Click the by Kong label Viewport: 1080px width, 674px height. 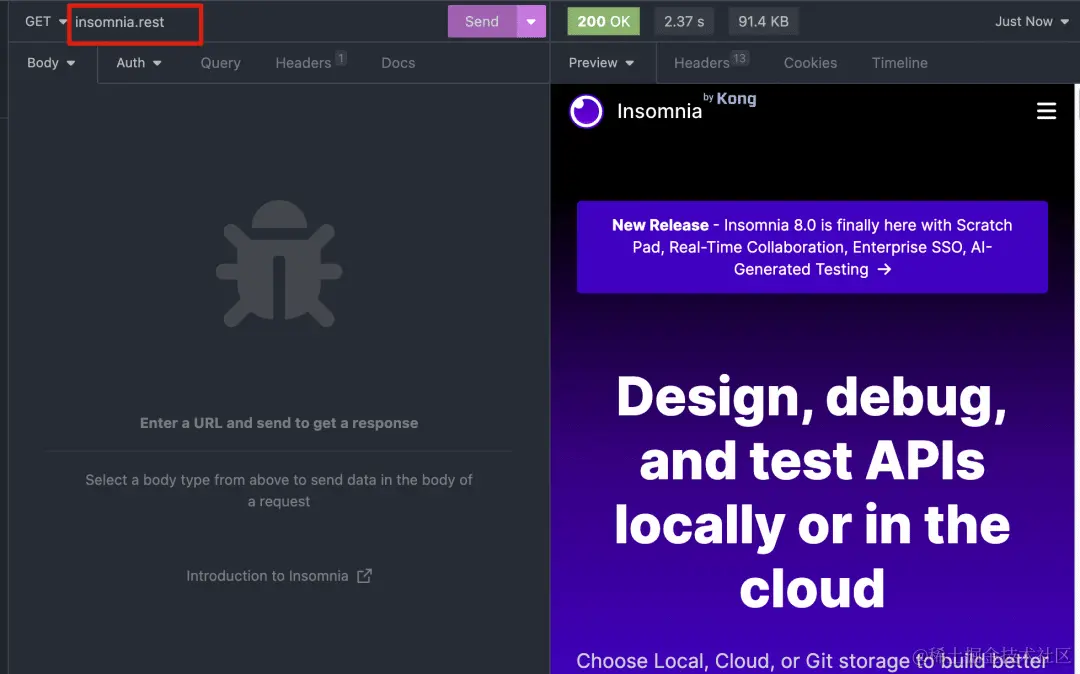(729, 98)
